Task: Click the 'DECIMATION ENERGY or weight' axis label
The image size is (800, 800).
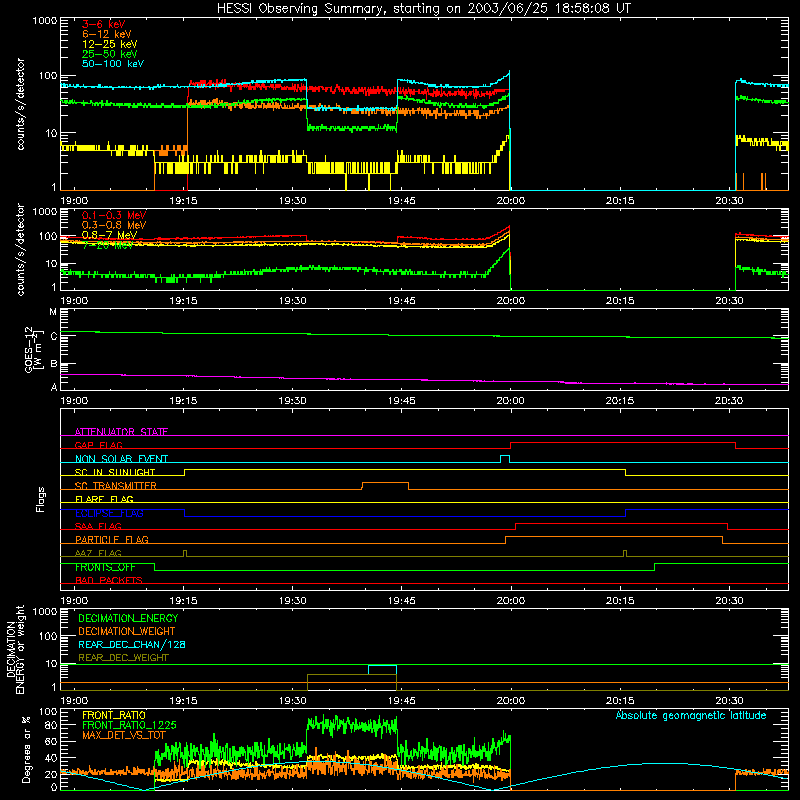Action: 15,649
